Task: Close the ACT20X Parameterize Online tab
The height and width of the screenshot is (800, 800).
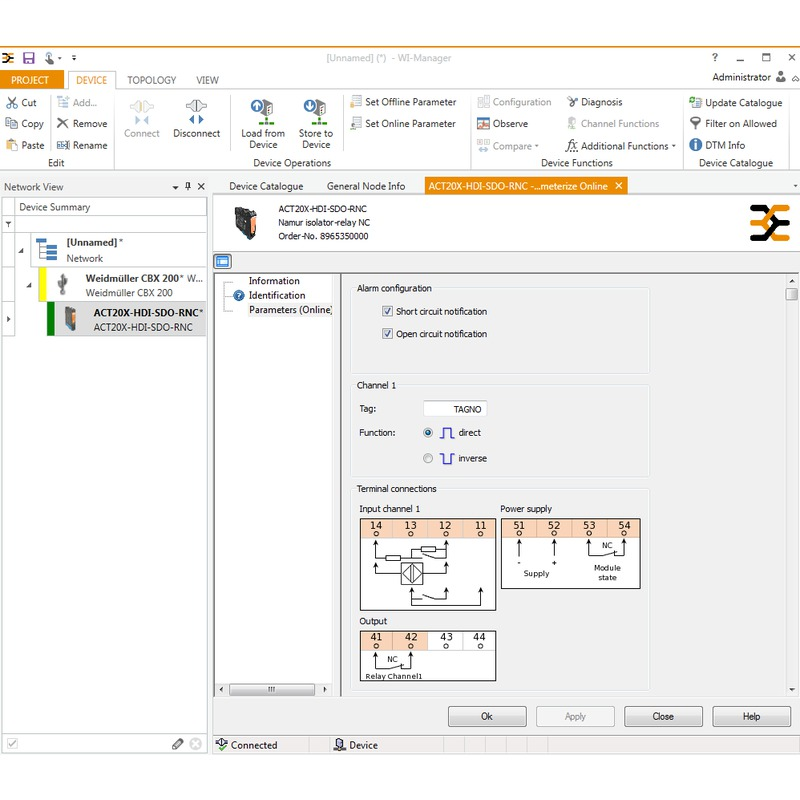Action: click(618, 186)
